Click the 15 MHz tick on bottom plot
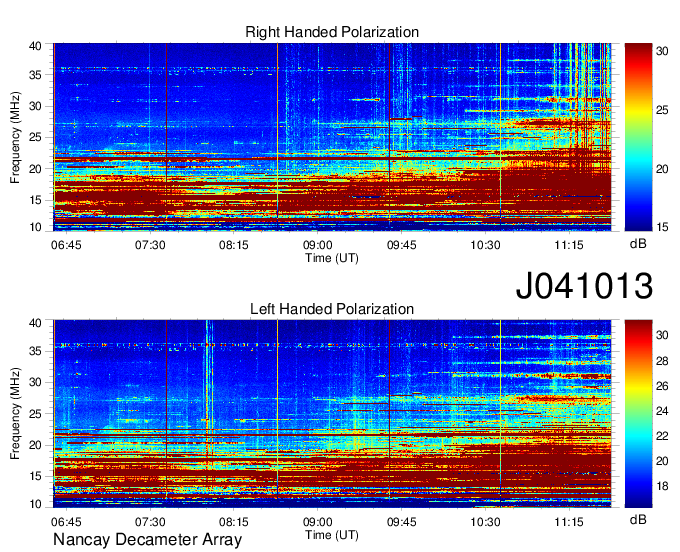 pos(35,476)
